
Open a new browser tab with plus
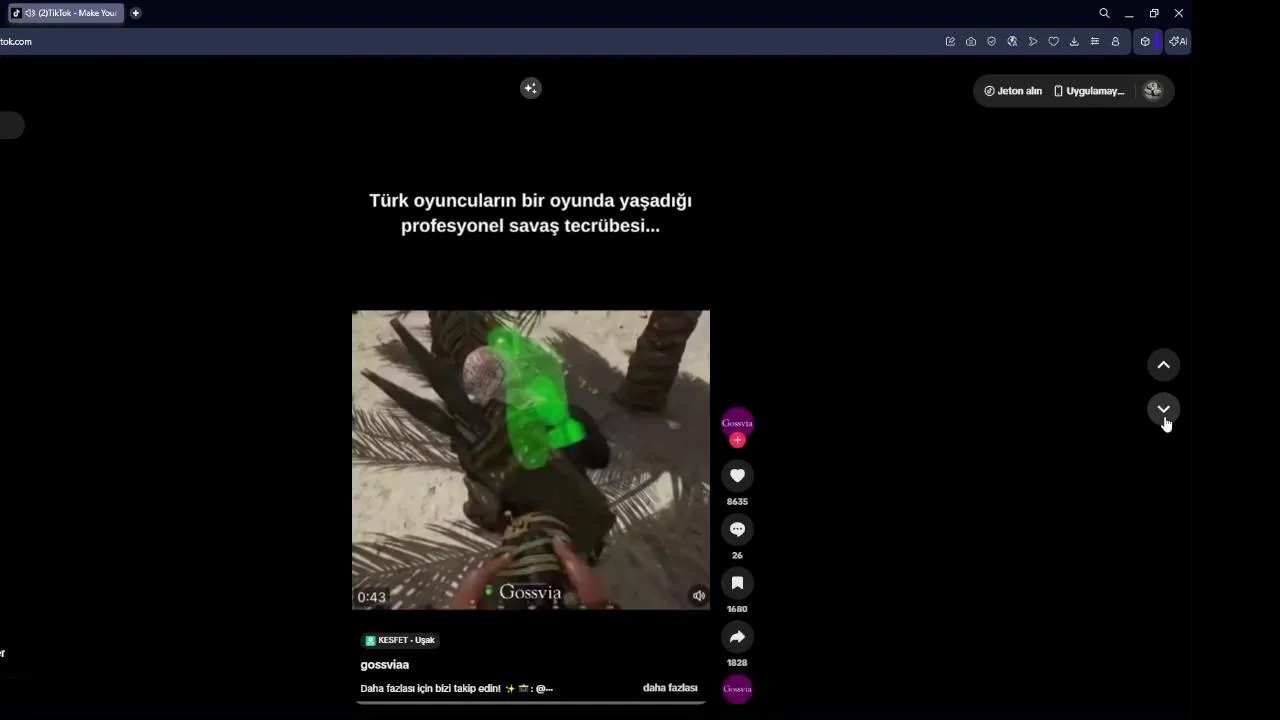point(135,13)
